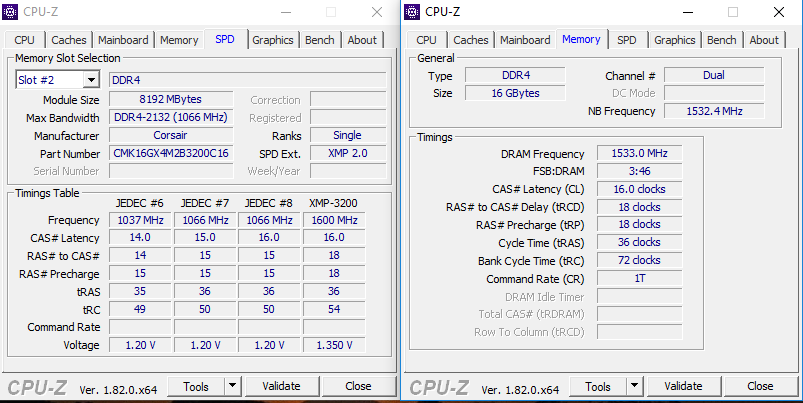Select the SPD tab in left window

pos(225,39)
